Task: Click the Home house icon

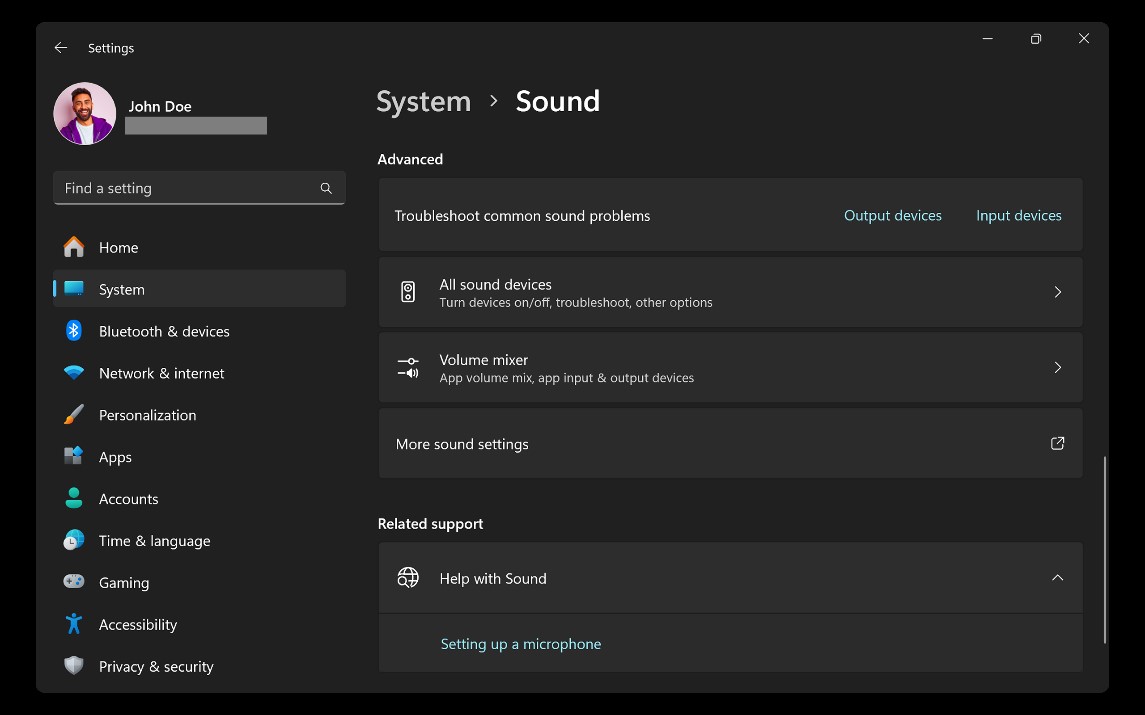Action: [x=74, y=247]
